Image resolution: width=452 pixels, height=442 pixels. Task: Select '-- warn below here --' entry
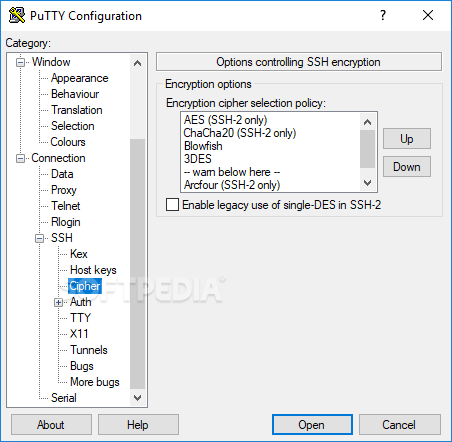pos(232,172)
